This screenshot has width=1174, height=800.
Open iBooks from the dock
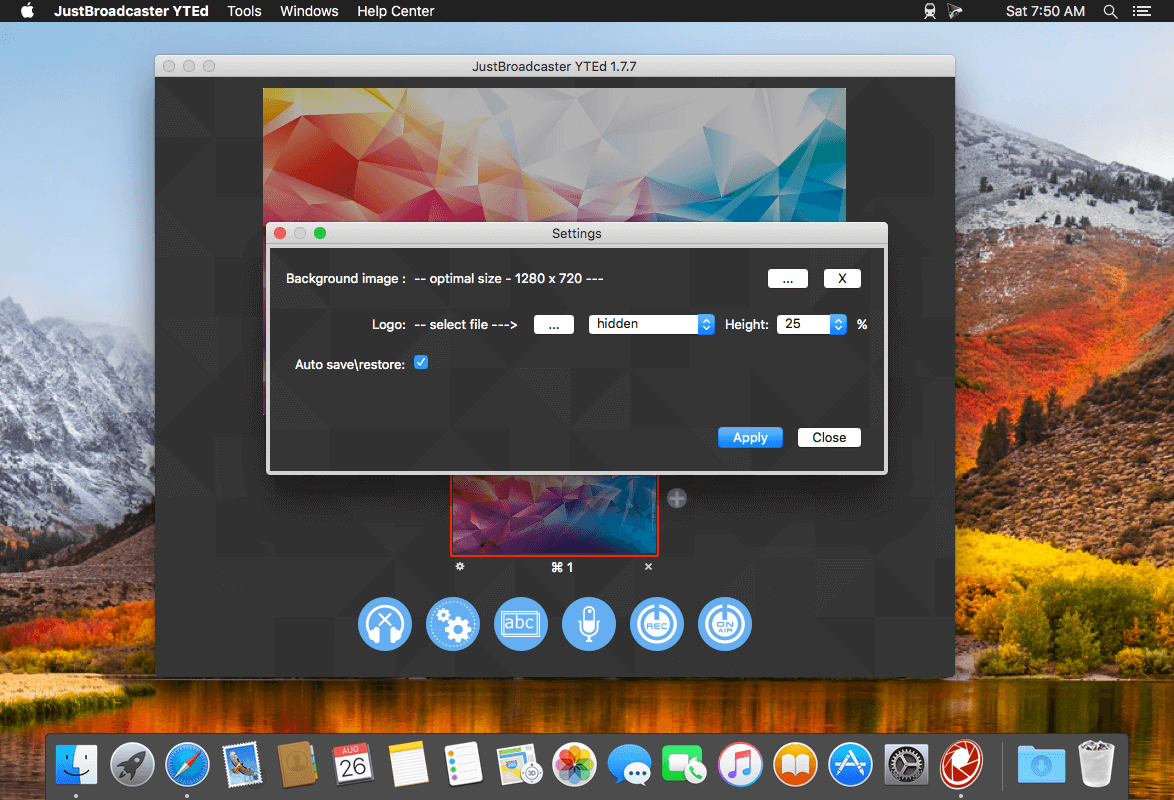(x=795, y=765)
